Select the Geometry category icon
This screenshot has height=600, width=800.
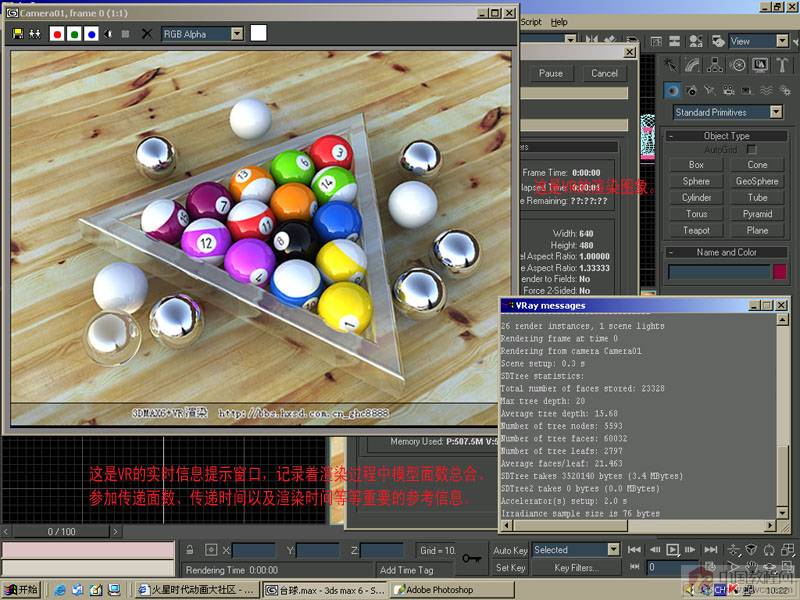[x=672, y=91]
